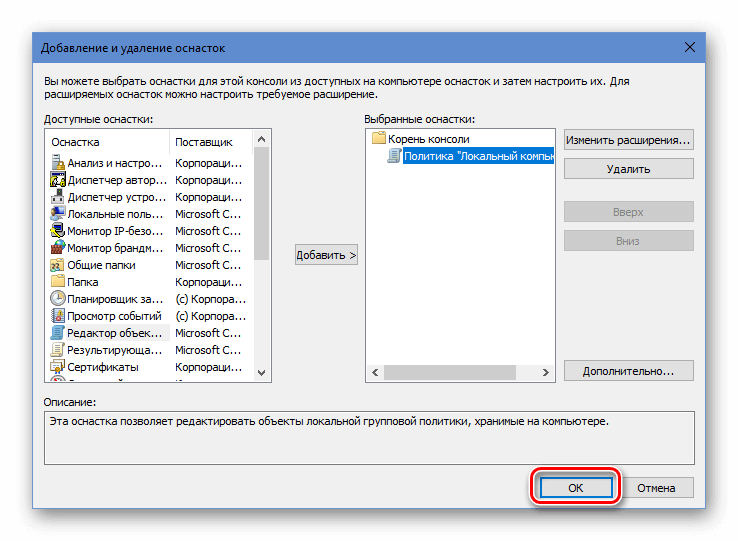Image resolution: width=738 pixels, height=541 pixels.
Task: Select 'Анализ и настро...' in the list
Action: pos(150,163)
